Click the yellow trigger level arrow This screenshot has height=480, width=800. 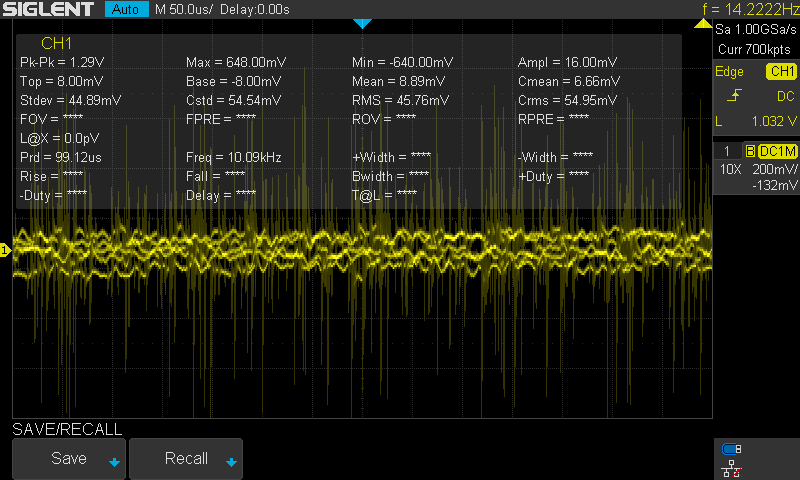point(703,23)
